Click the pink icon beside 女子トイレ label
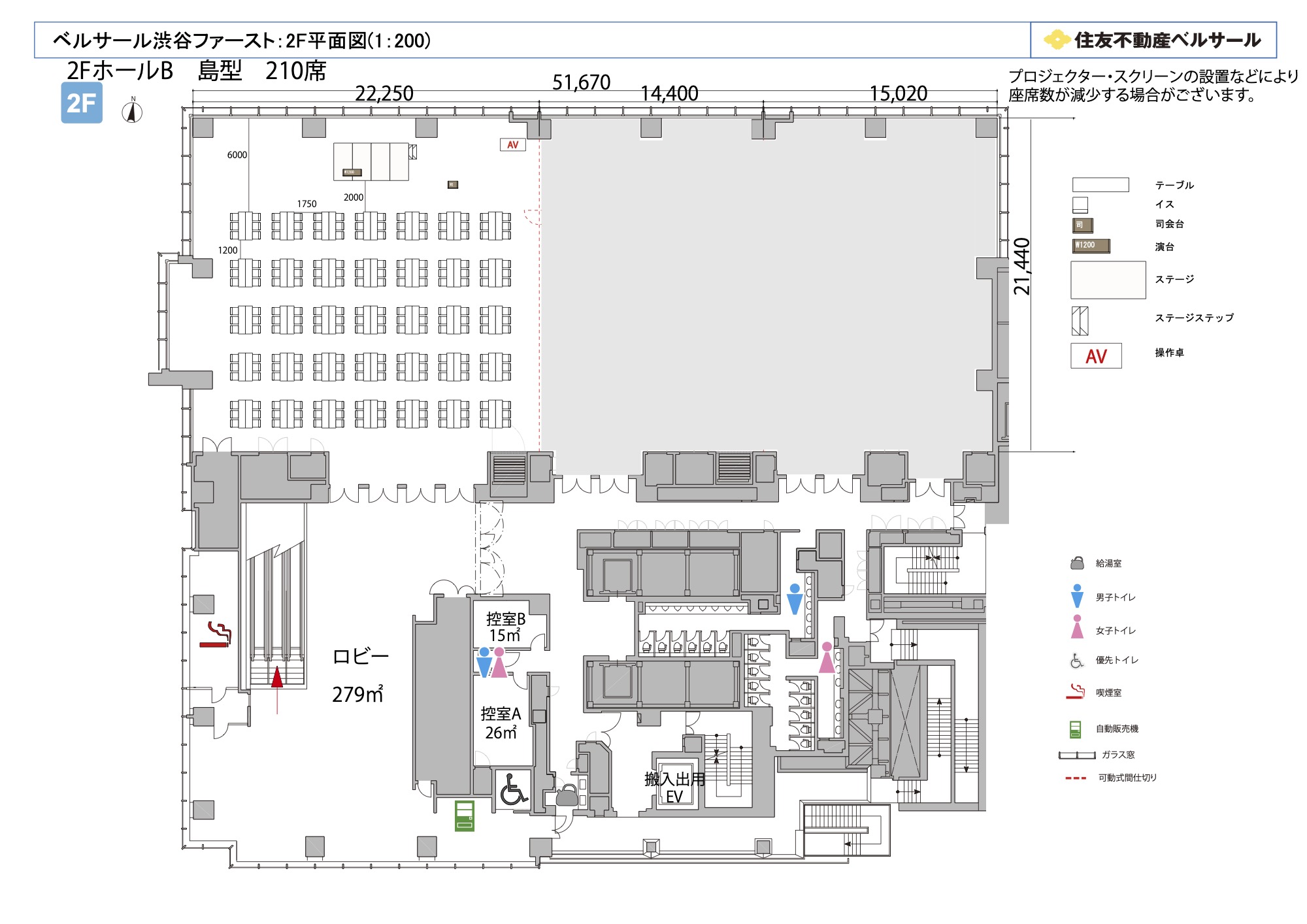Image resolution: width=1307 pixels, height=924 pixels. pyautogui.click(x=1078, y=627)
